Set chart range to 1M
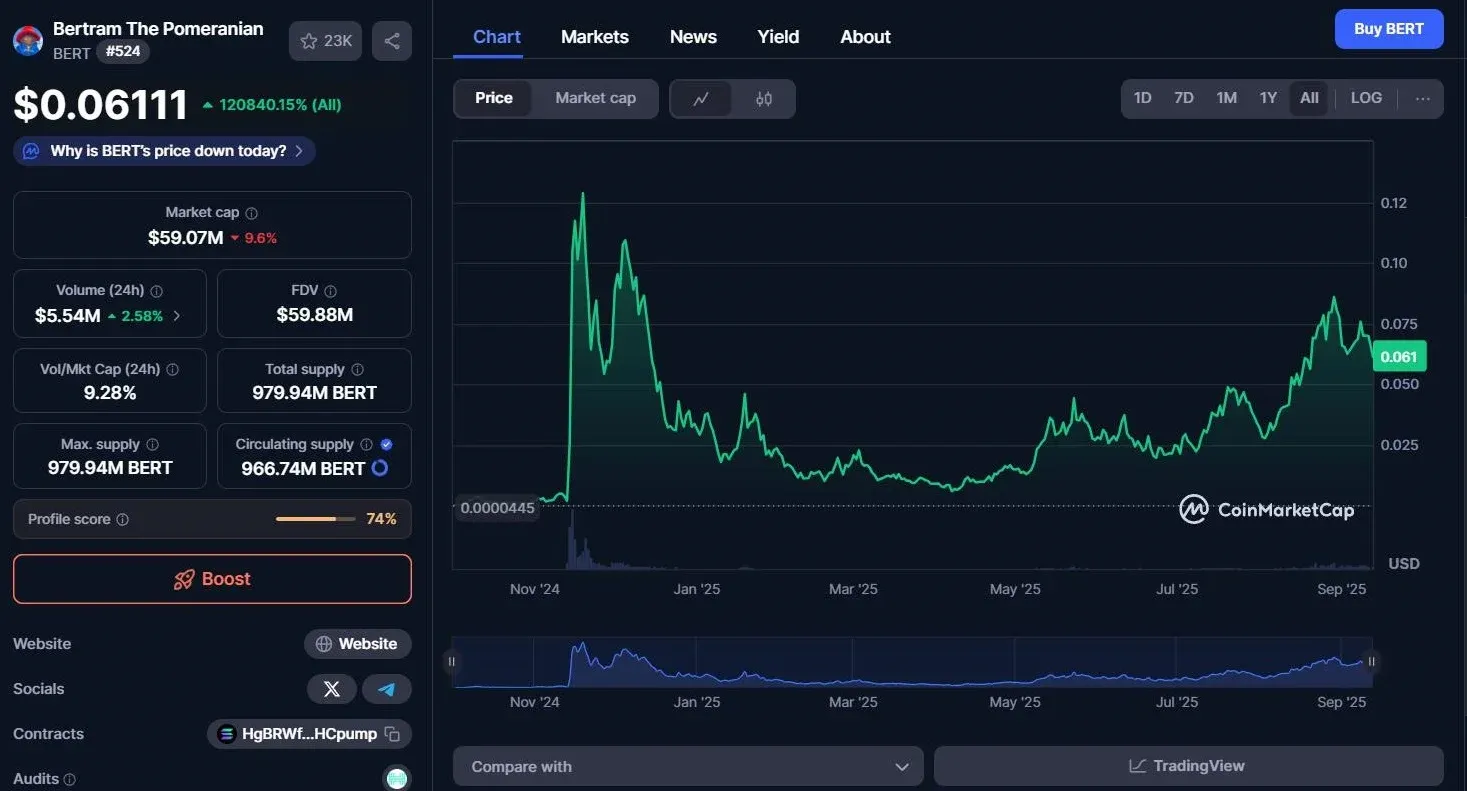 click(x=1227, y=98)
